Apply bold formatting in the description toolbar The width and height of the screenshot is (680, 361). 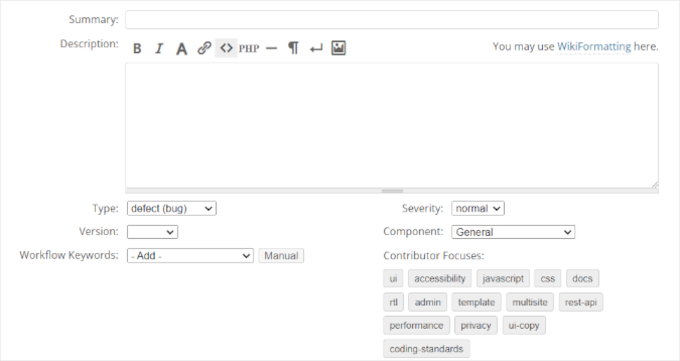tap(137, 48)
